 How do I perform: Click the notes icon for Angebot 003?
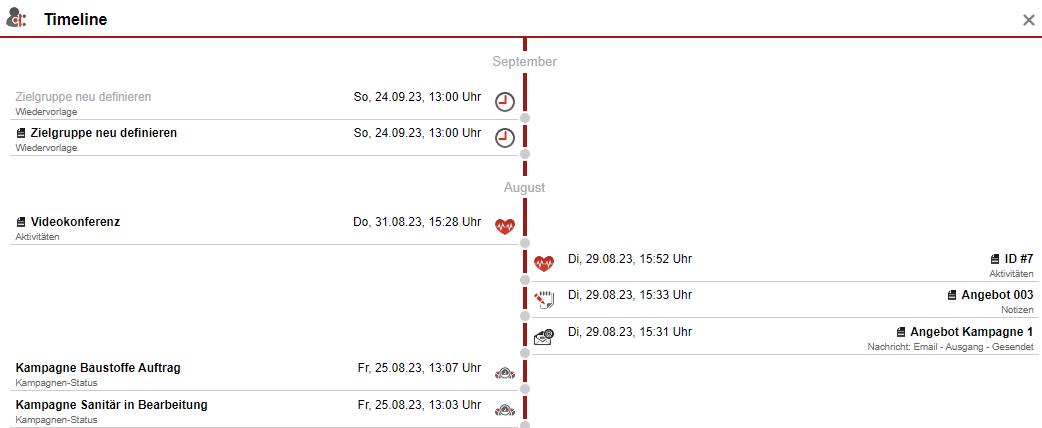[544, 299]
